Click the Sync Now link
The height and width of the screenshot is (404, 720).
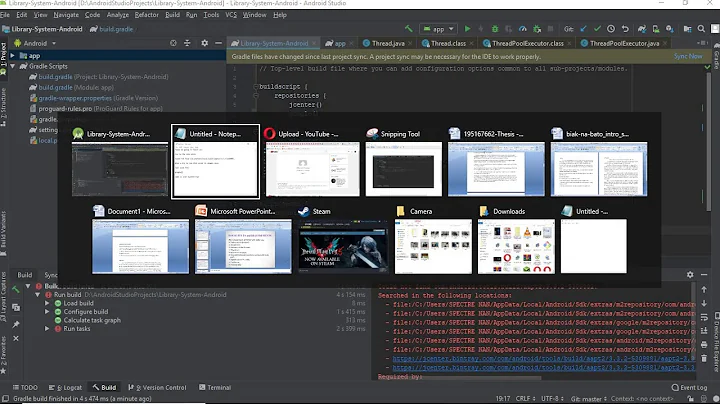688,56
